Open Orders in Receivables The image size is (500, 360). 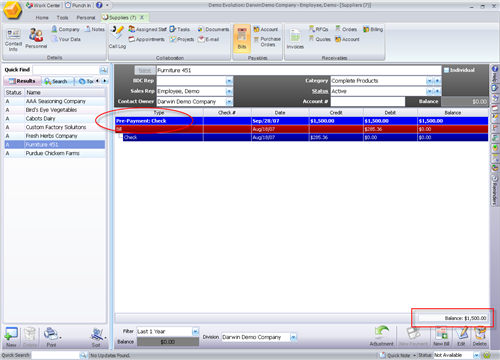point(346,29)
